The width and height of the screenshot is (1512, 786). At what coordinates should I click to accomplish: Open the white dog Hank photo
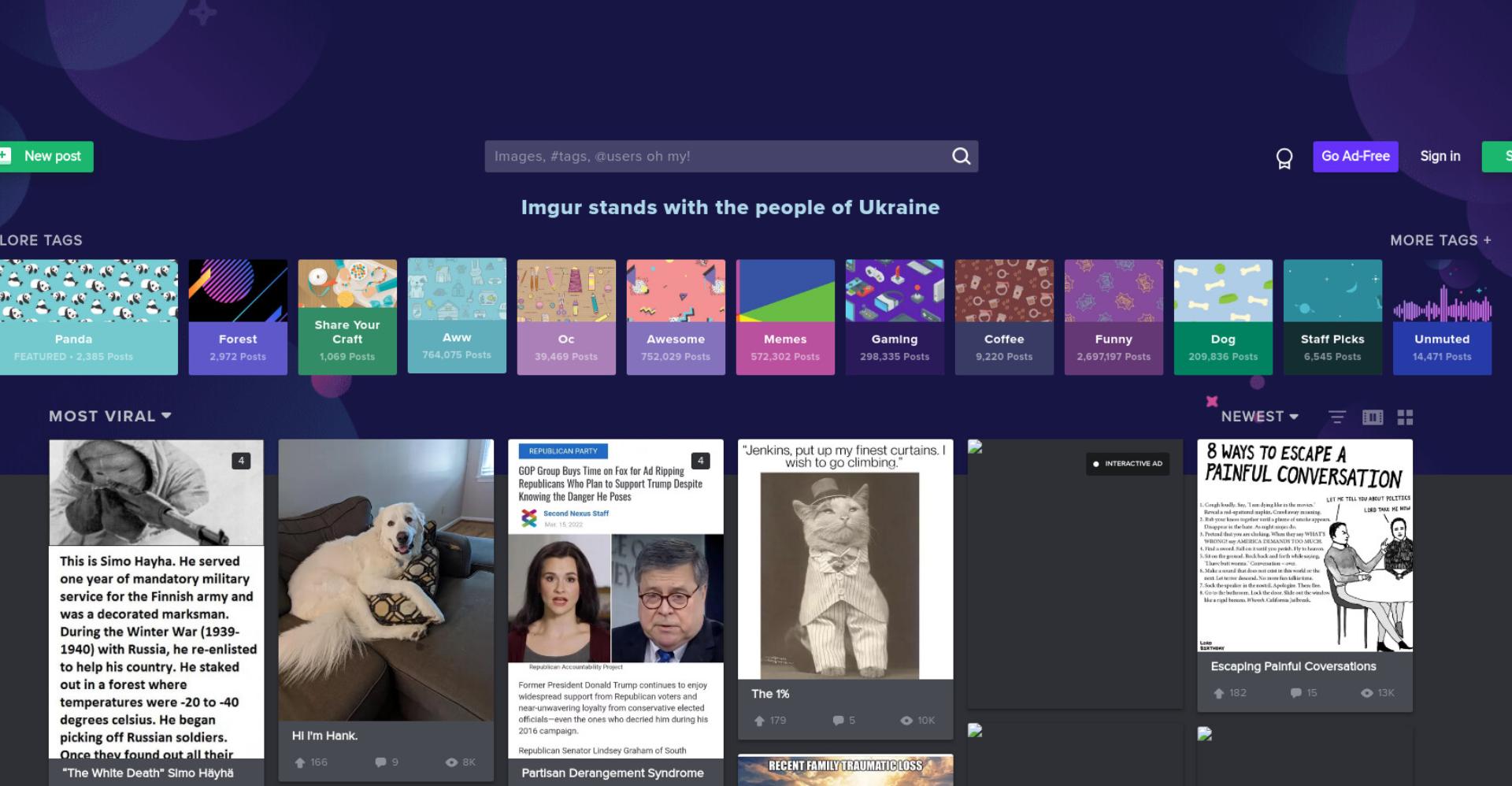pos(386,580)
